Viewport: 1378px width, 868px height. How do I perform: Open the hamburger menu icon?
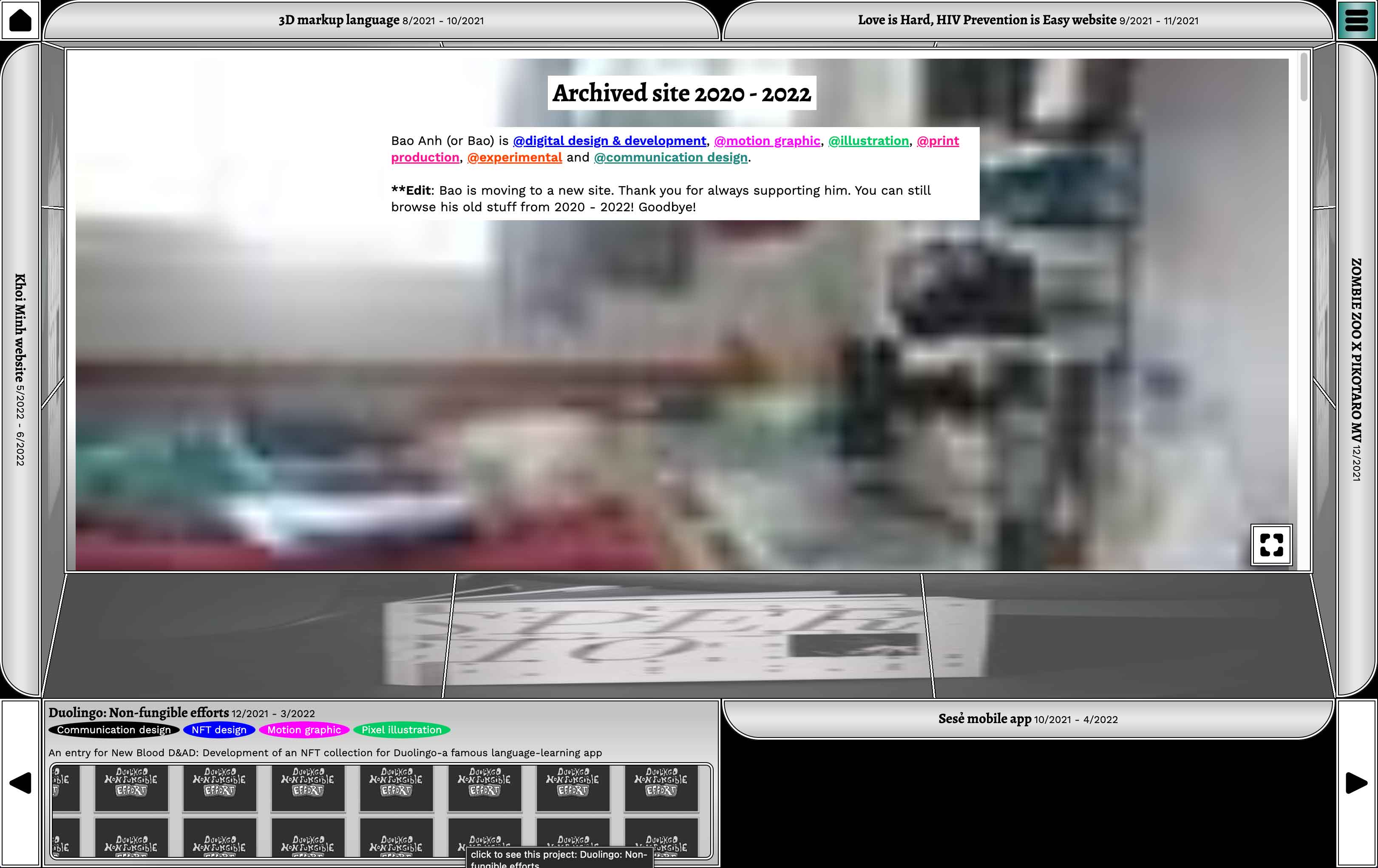[1356, 20]
